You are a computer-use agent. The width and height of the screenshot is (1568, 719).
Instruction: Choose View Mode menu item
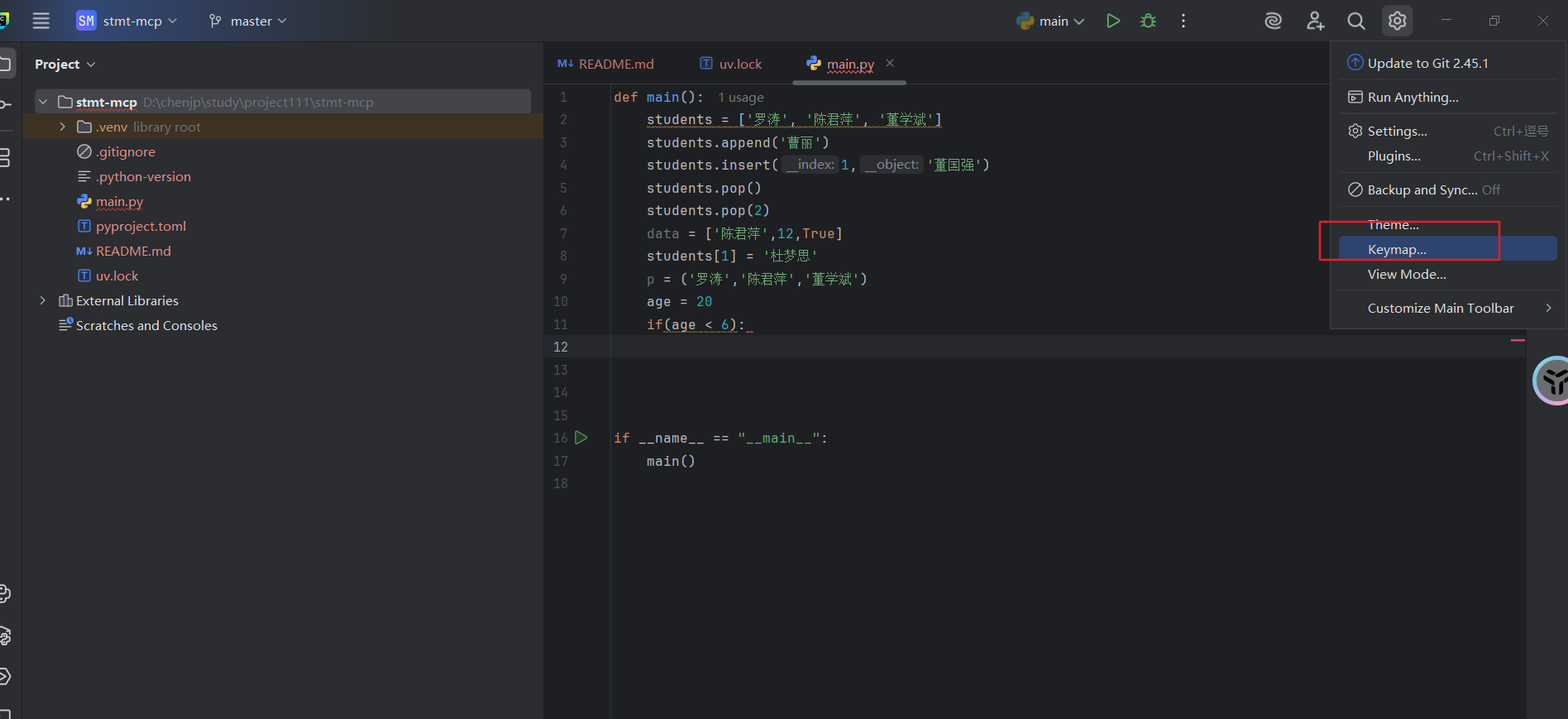[1447, 274]
